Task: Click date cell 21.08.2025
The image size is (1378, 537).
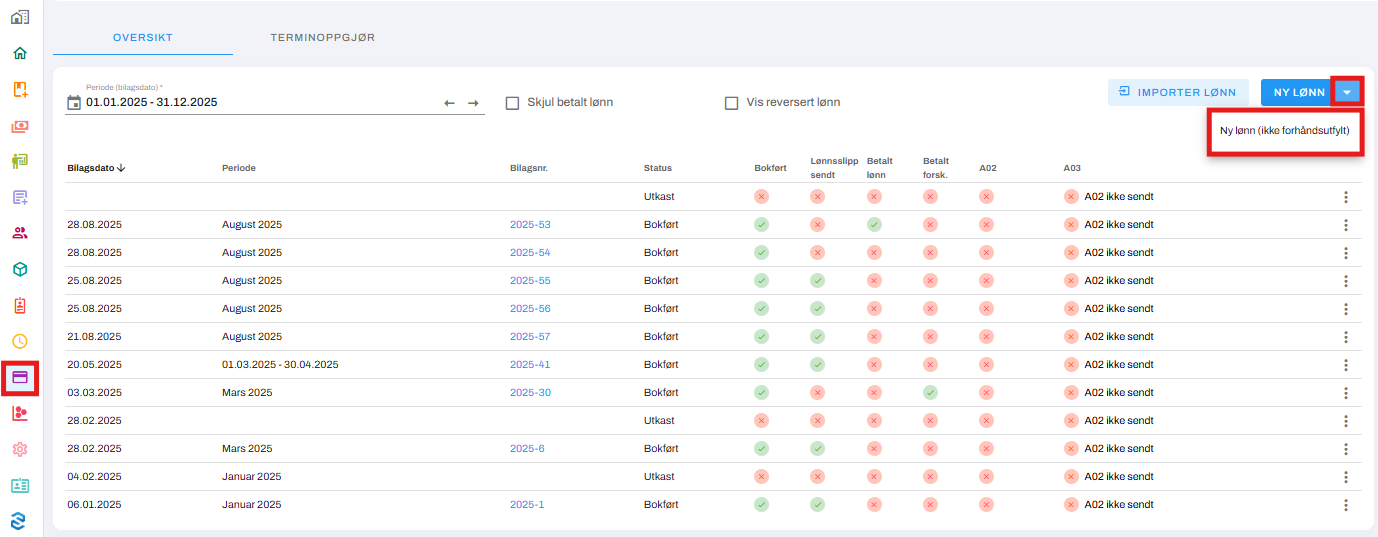Action: click(94, 337)
